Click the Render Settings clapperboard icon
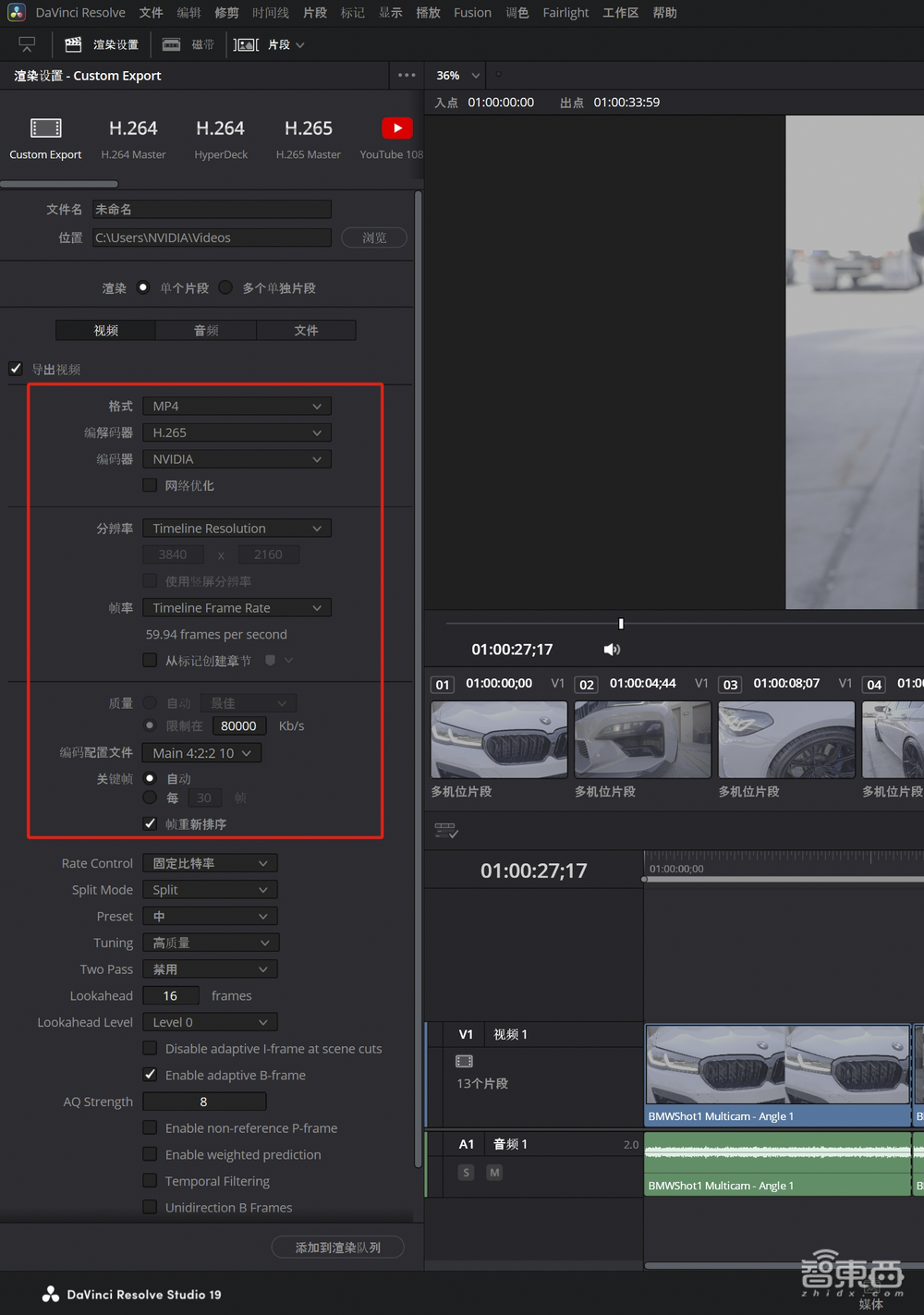This screenshot has width=924, height=1315. [x=73, y=44]
